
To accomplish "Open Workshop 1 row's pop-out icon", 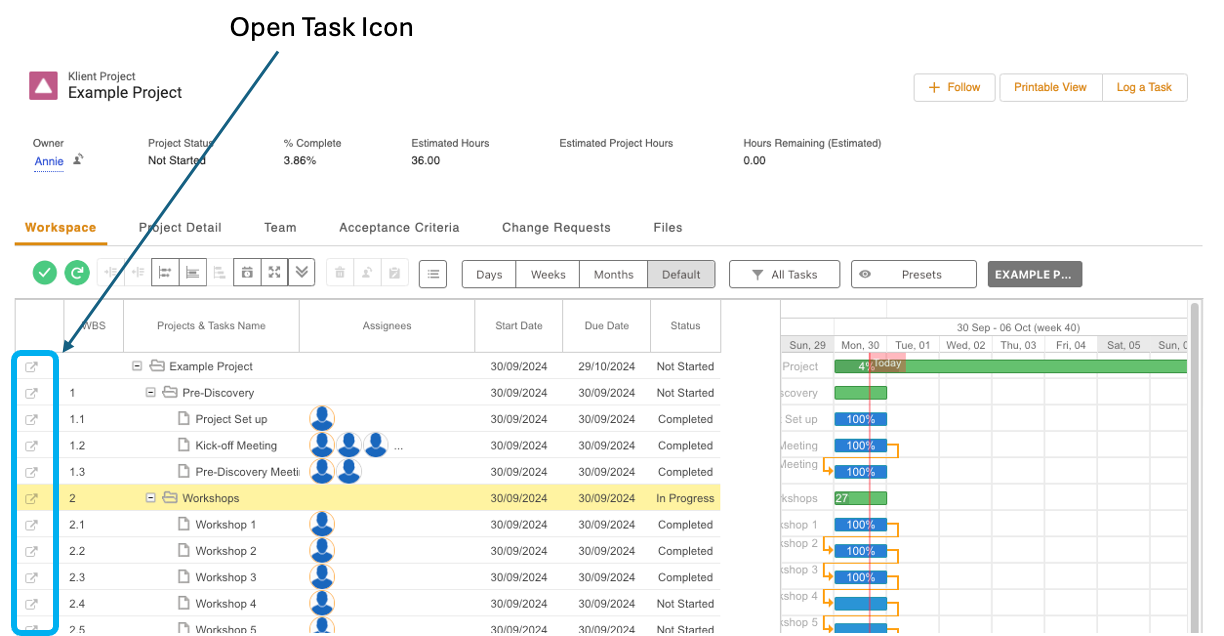I will (x=31, y=525).
